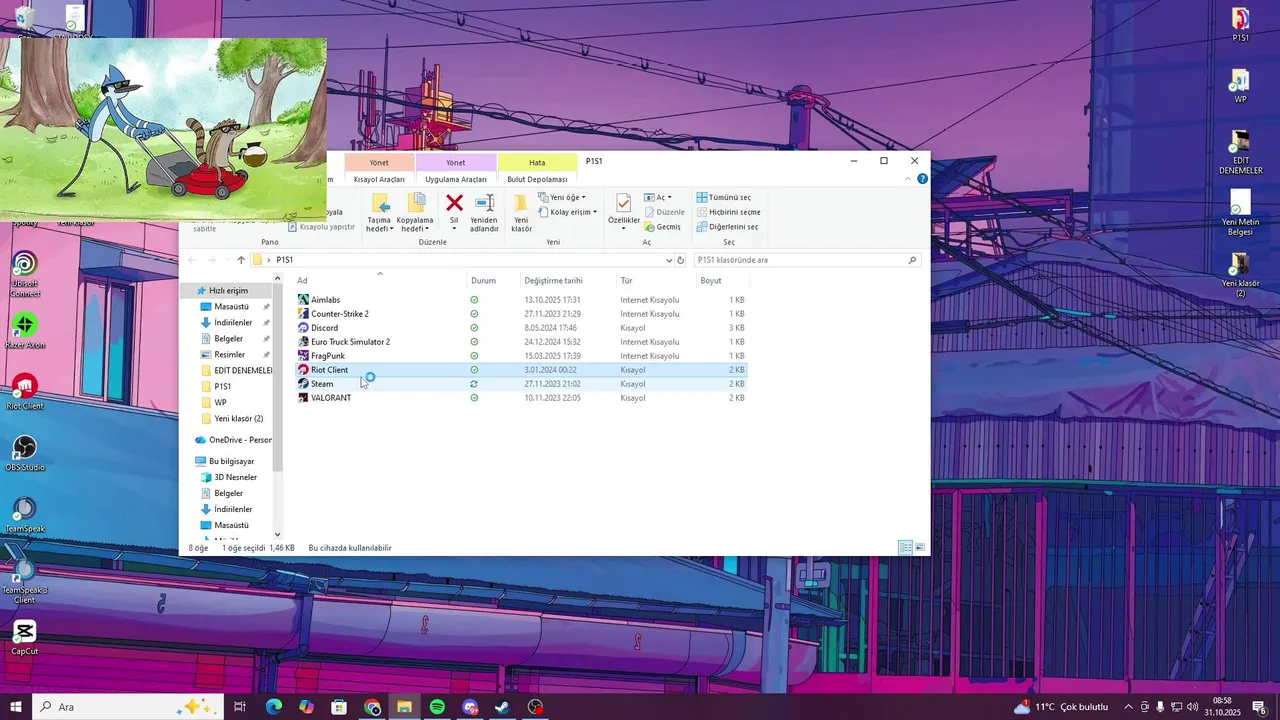Click CapCut desktop icon
Viewport: 1280px width, 720px height.
click(x=24, y=638)
